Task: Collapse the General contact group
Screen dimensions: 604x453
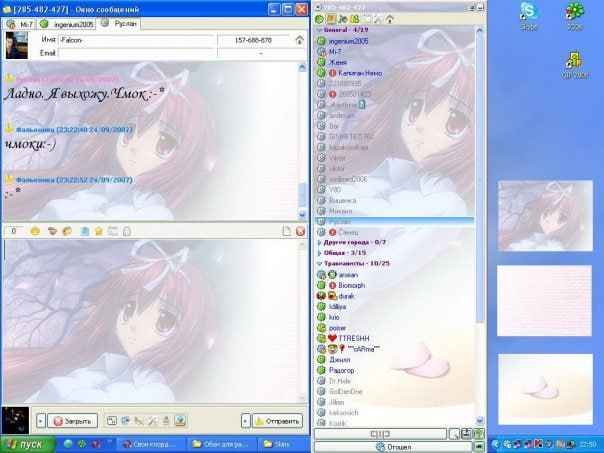Action: (x=319, y=30)
